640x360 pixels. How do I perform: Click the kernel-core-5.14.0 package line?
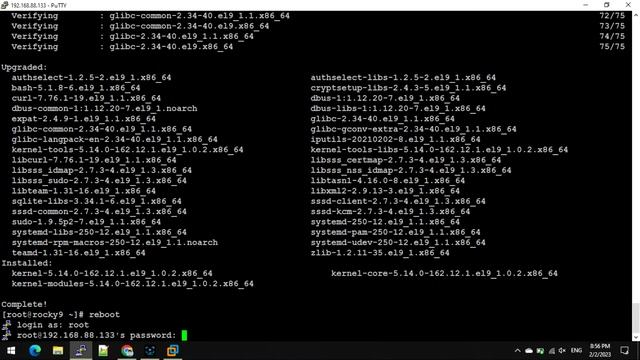coord(444,273)
